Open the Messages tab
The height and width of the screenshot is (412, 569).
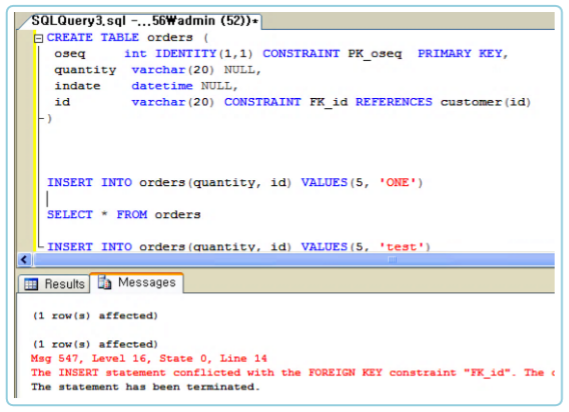click(137, 282)
